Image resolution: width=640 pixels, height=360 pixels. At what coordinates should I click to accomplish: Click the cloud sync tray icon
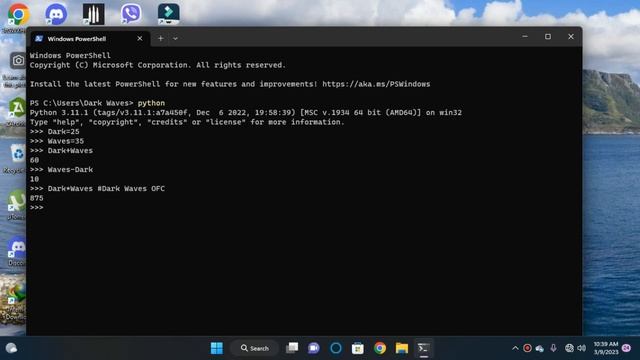pos(540,348)
